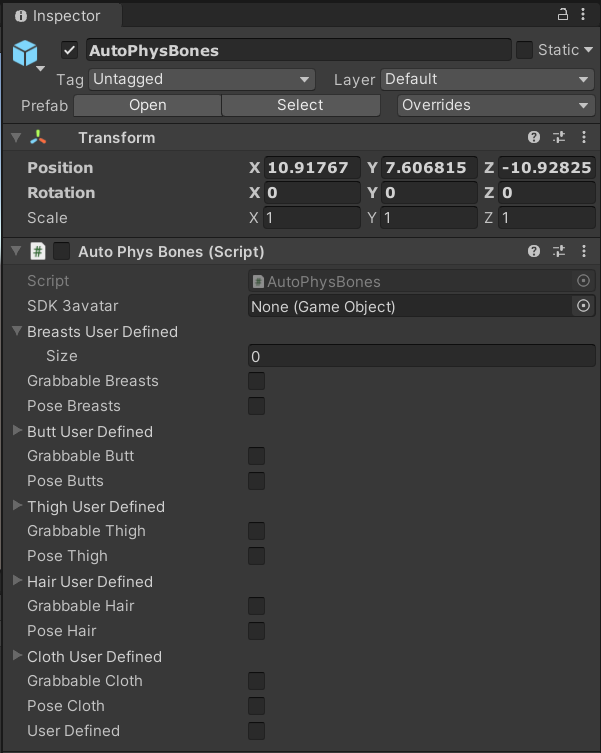Select the Inspector tab
Screen dimensions: 601x753
[58, 16]
